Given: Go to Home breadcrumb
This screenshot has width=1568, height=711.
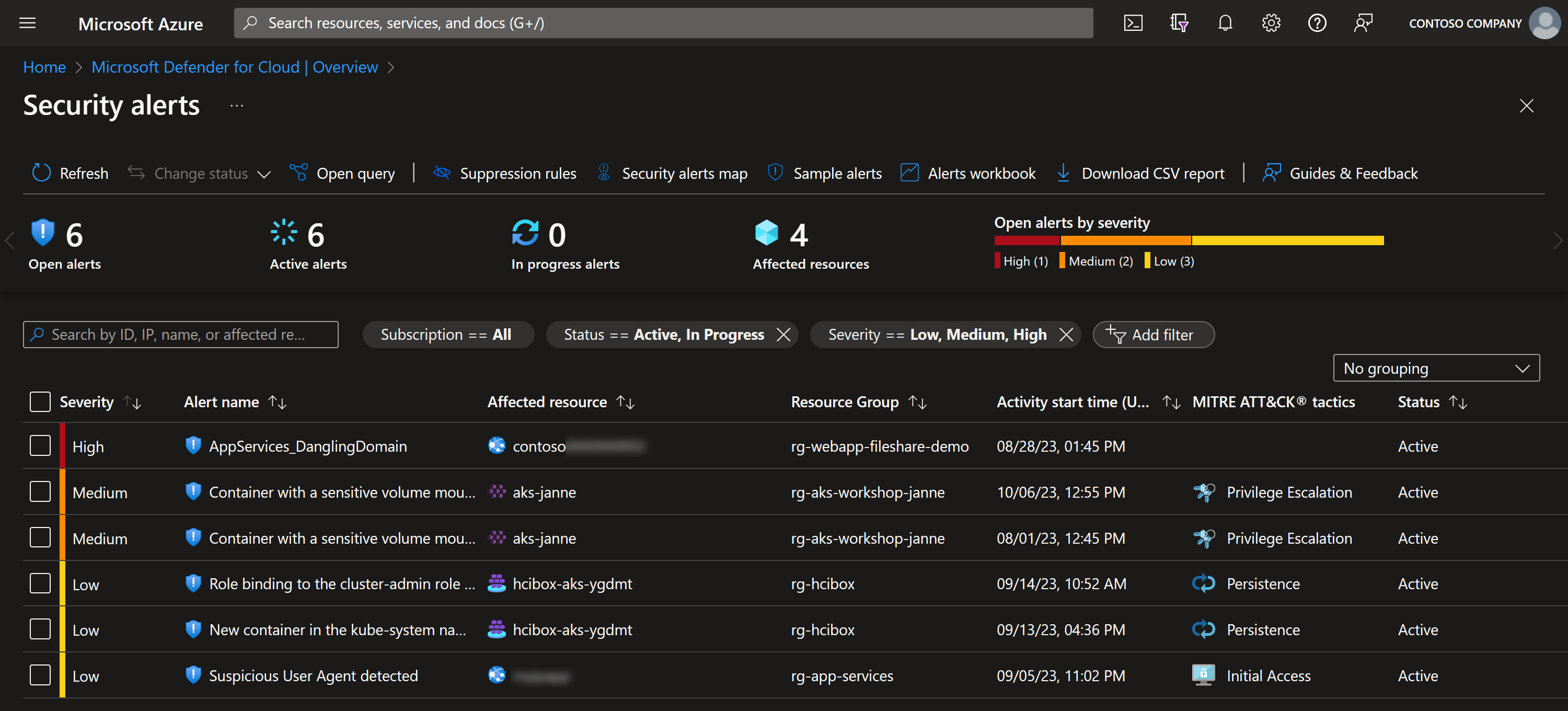Looking at the screenshot, I should [44, 67].
